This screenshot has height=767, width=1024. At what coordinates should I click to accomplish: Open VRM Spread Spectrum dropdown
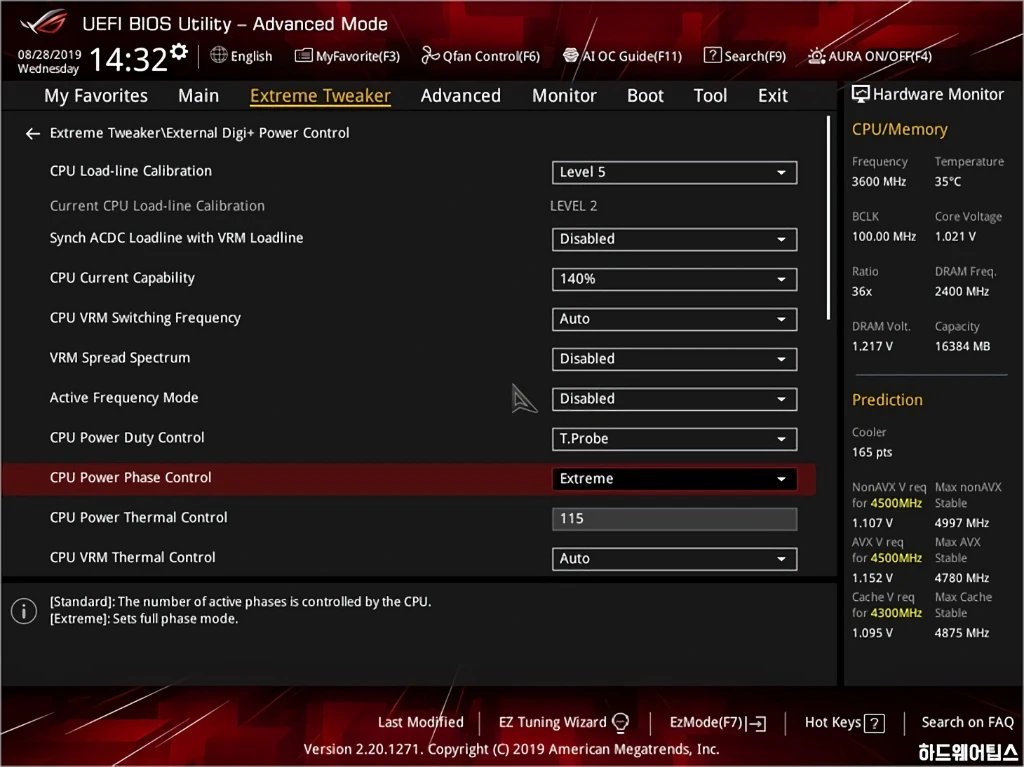point(674,359)
